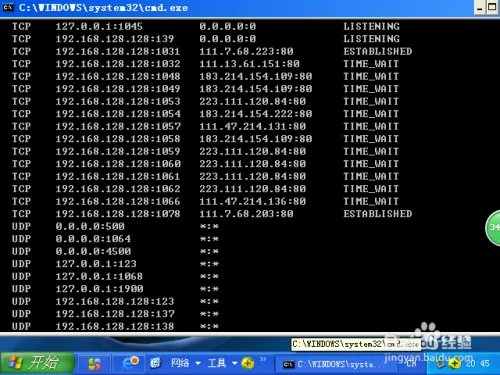
Task: Click the colorful quick launch icon beside Start
Action: (x=94, y=363)
